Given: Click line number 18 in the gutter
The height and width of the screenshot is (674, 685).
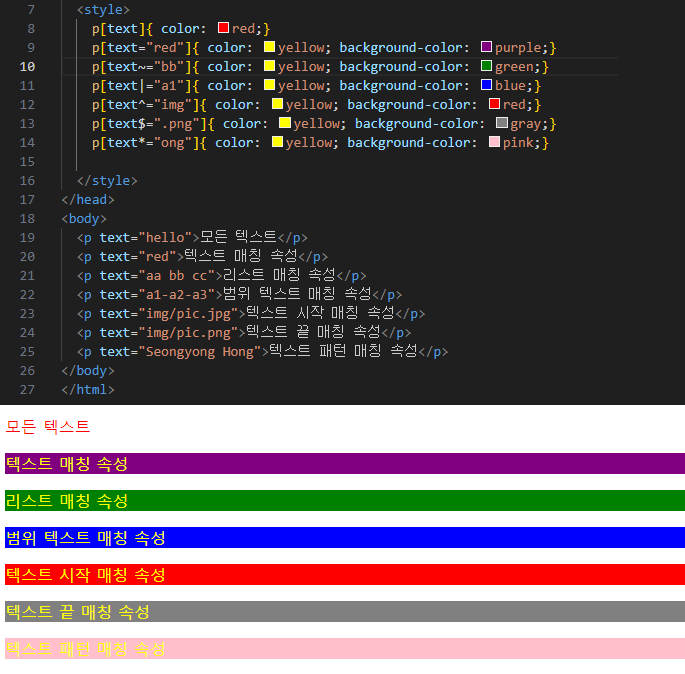Looking at the screenshot, I should pyautogui.click(x=27, y=219).
